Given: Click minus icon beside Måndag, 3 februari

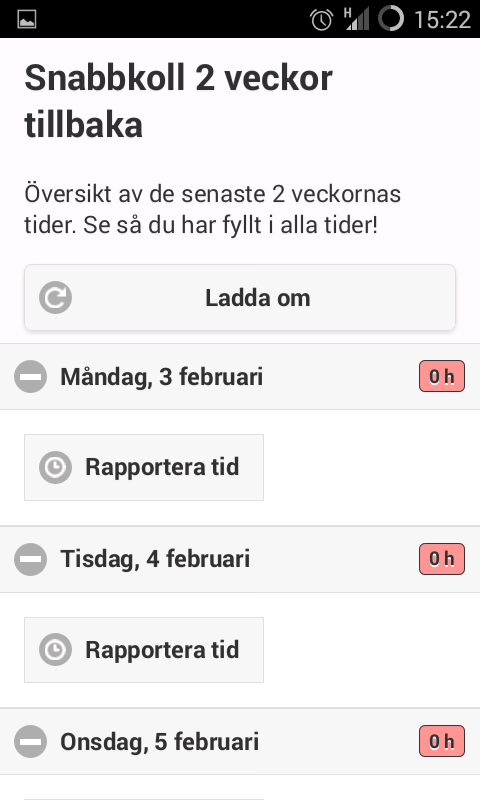Looking at the screenshot, I should click(x=31, y=377).
